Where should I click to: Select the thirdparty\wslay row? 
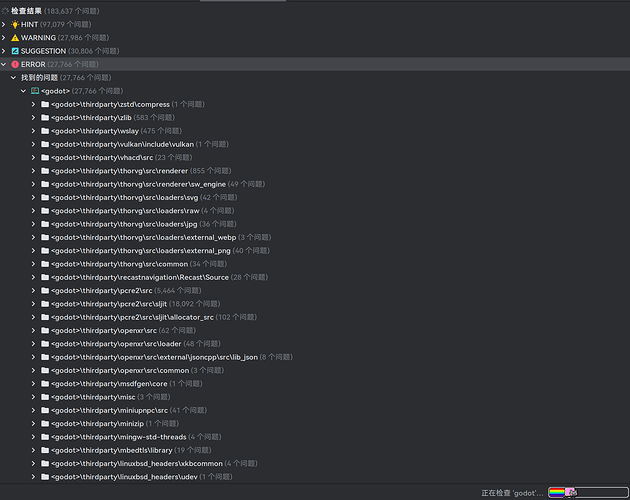pyautogui.click(x=315, y=131)
